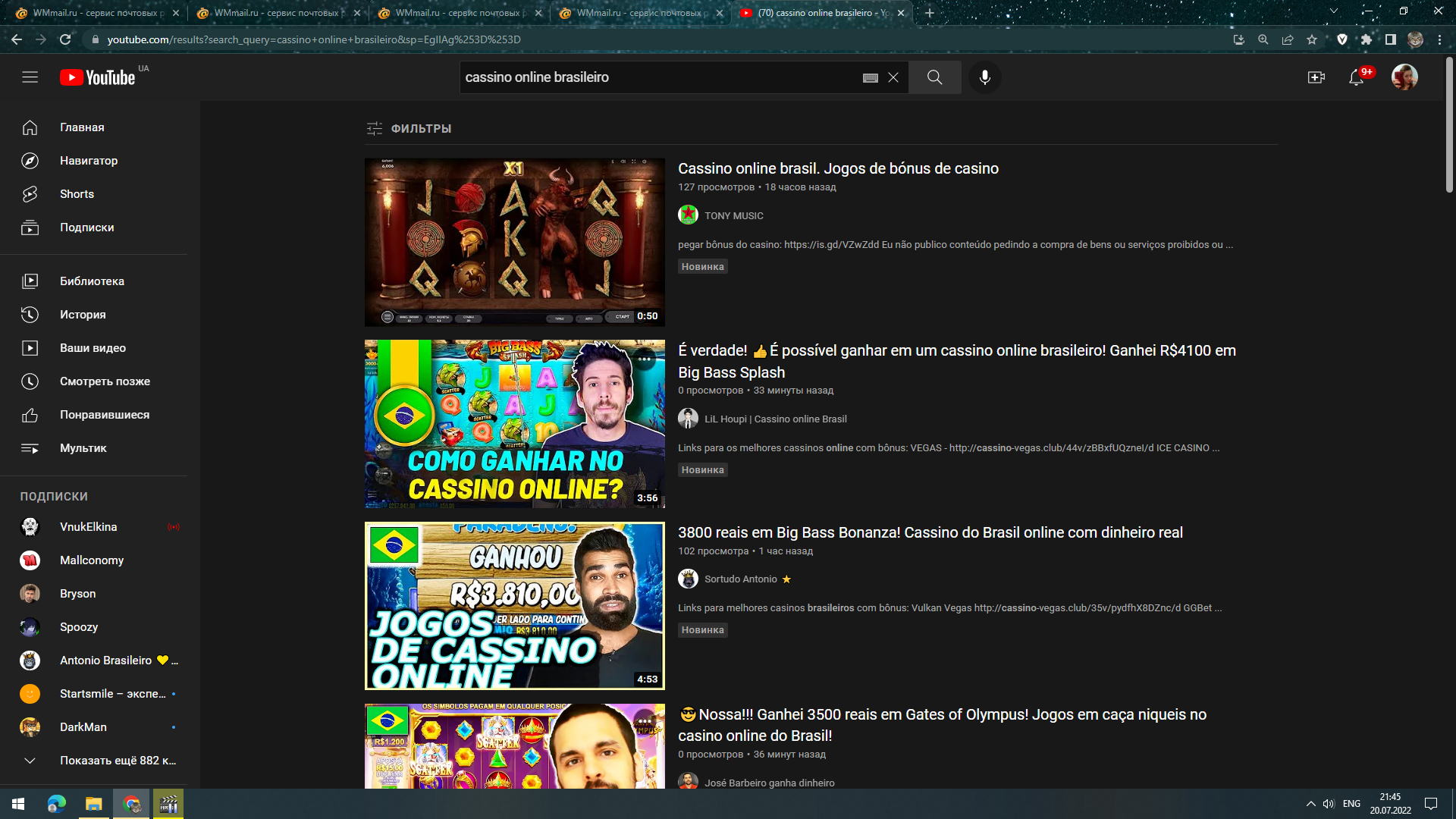This screenshot has height=819, width=1456.
Task: Open a new browser tab
Action: pyautogui.click(x=930, y=13)
